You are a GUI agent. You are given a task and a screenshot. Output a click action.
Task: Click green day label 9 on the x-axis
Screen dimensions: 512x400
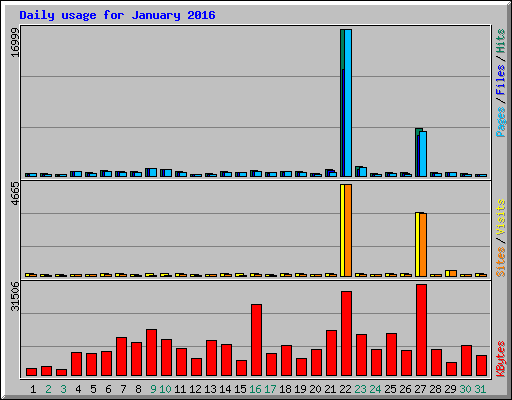[x=153, y=389]
